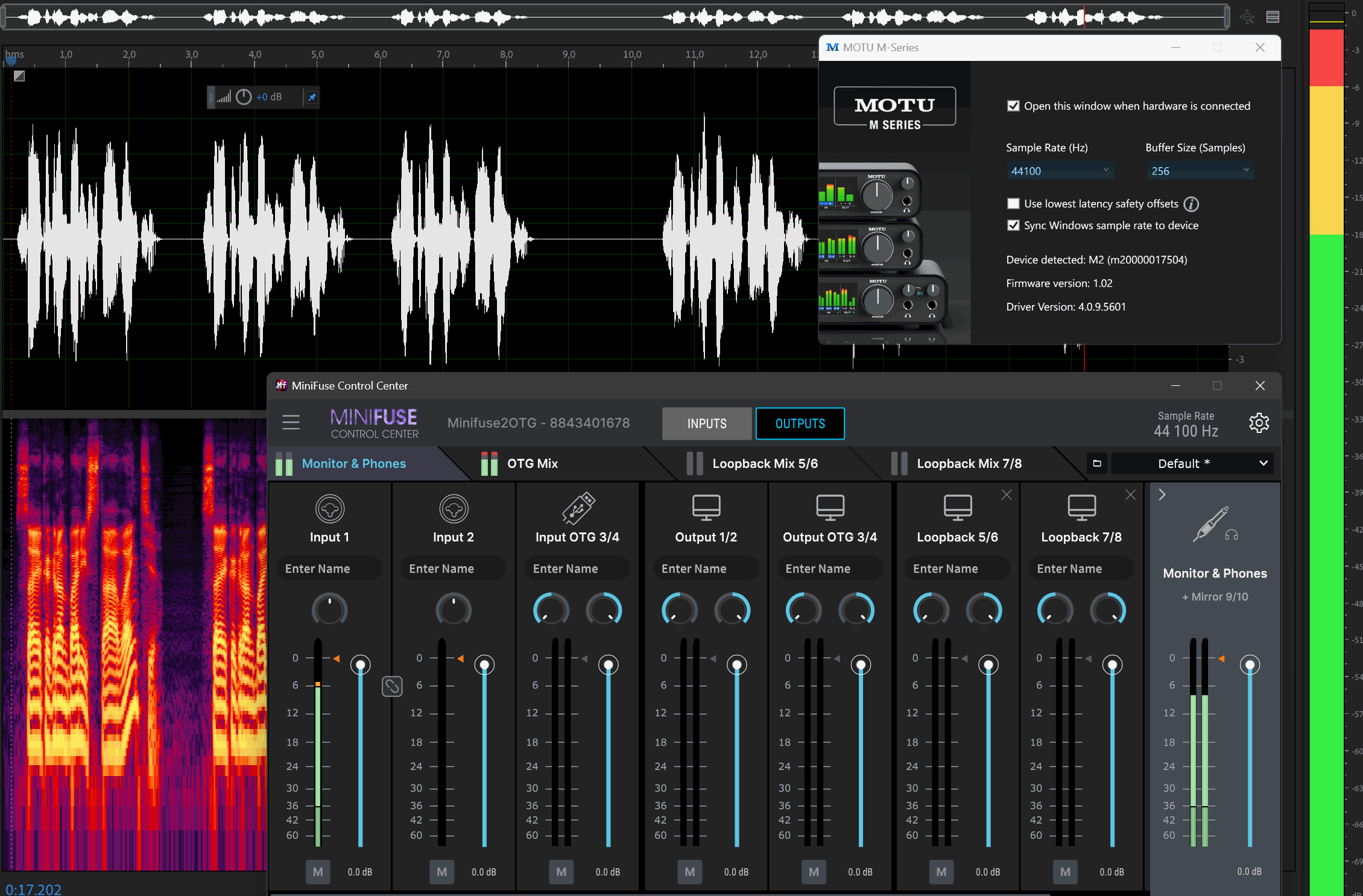Click the pin icon on volume HUD
The image size is (1363, 896).
click(x=312, y=97)
